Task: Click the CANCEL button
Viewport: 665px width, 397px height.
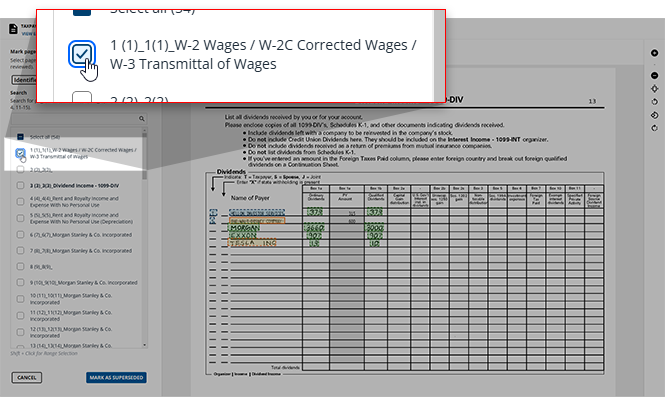Action: tap(27, 377)
